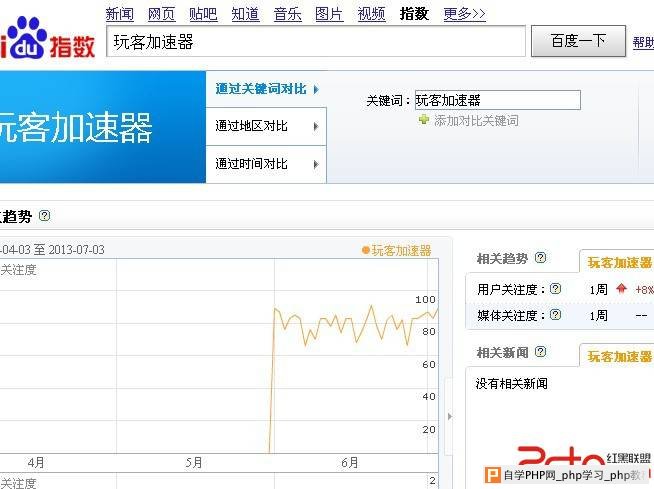Click the 1周 value for 用户关注度
This screenshot has width=654, height=489.
(x=599, y=289)
